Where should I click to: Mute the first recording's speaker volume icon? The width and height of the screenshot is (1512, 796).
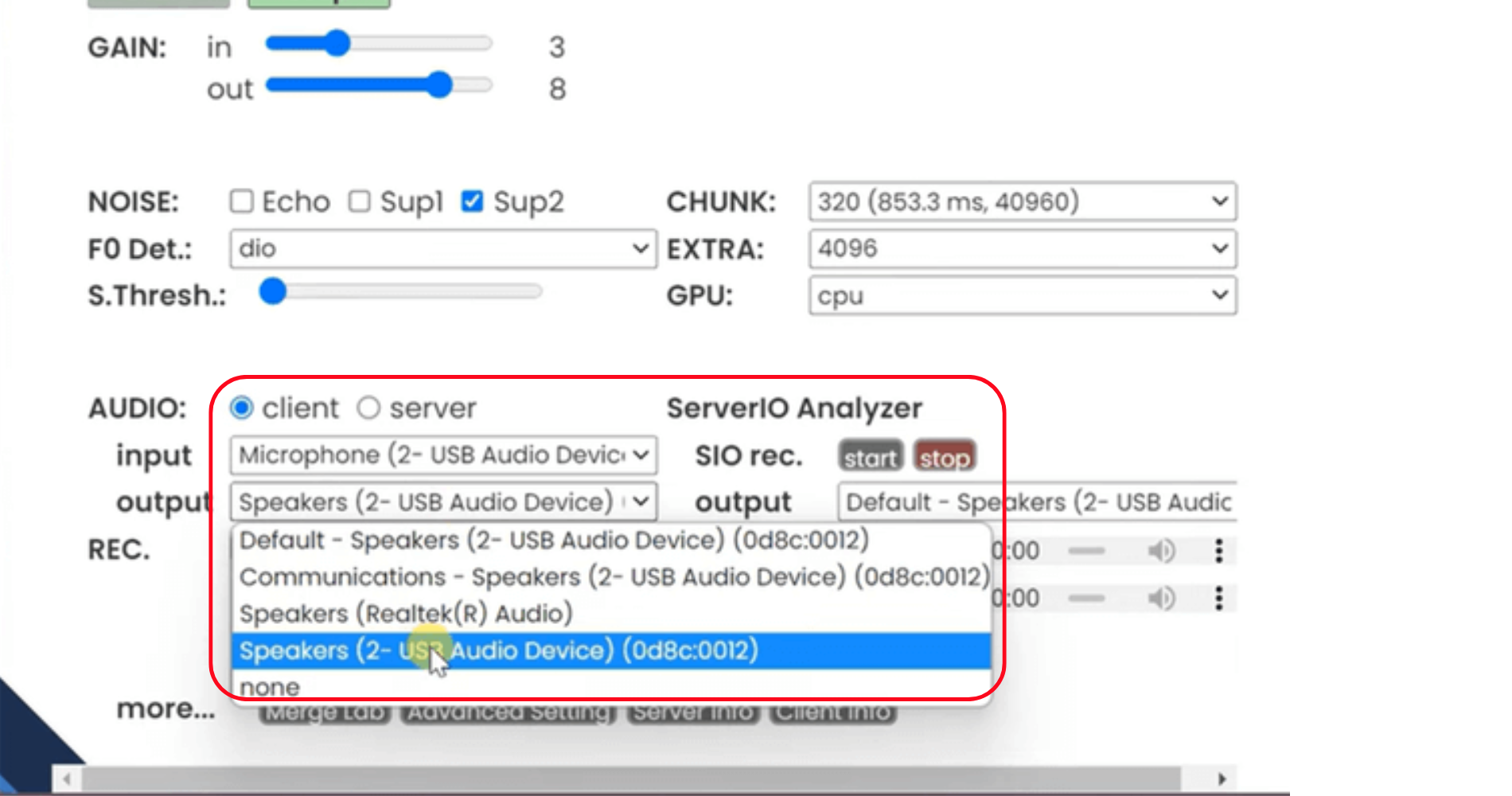[1161, 549]
